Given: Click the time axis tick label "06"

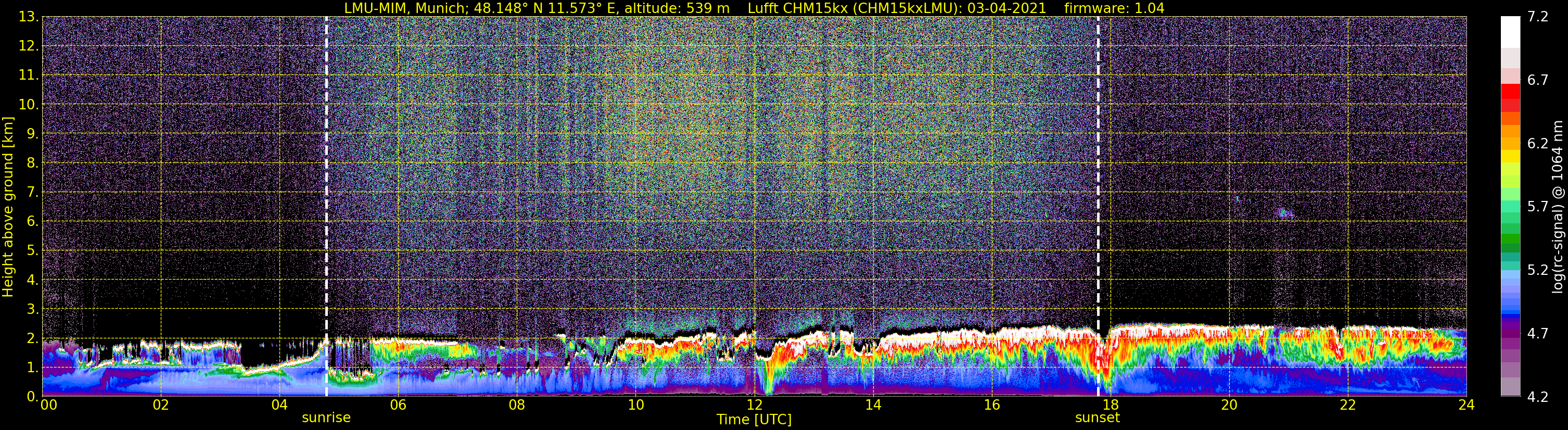Looking at the screenshot, I should 398,405.
